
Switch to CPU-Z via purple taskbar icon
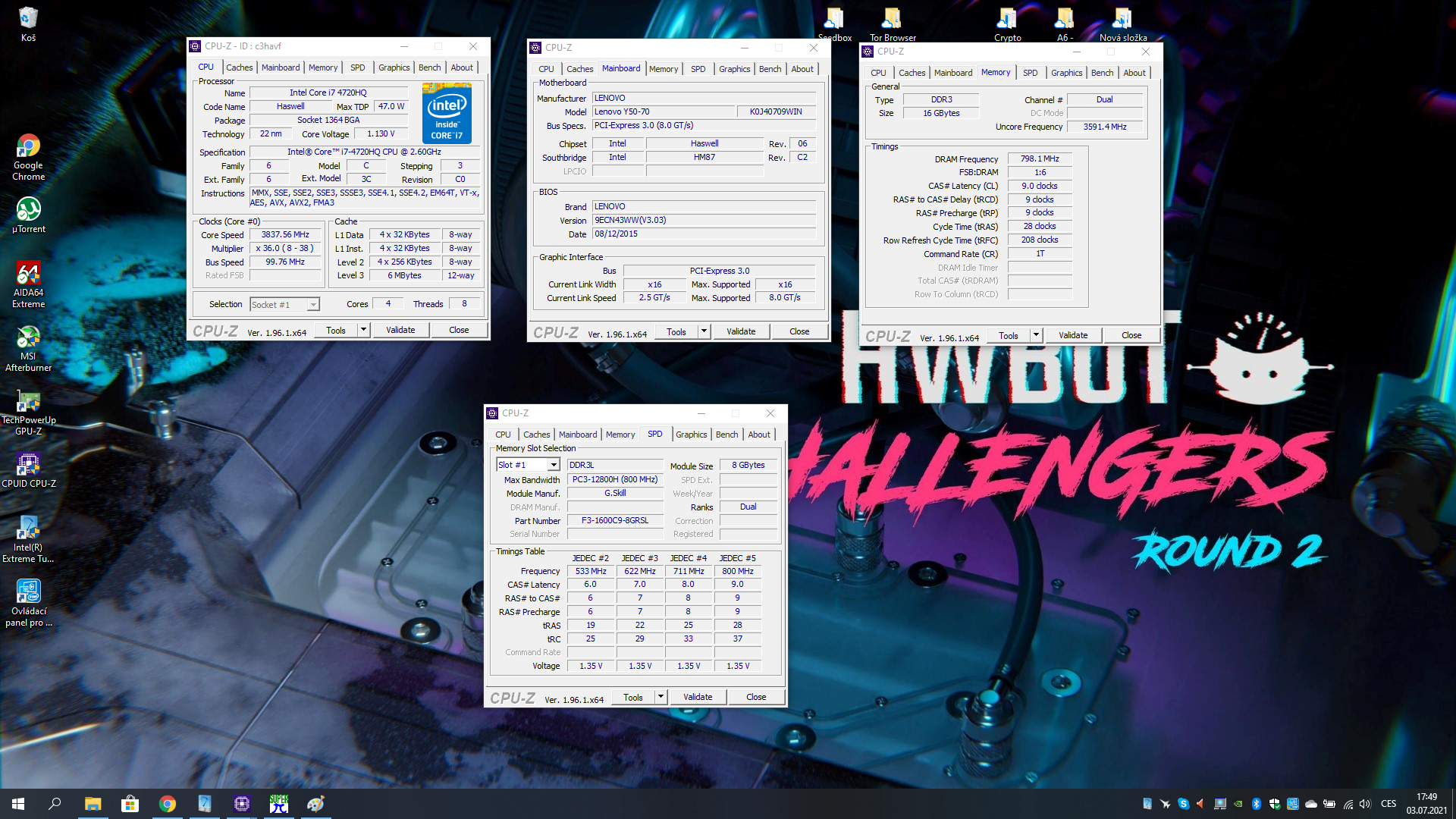(x=241, y=804)
